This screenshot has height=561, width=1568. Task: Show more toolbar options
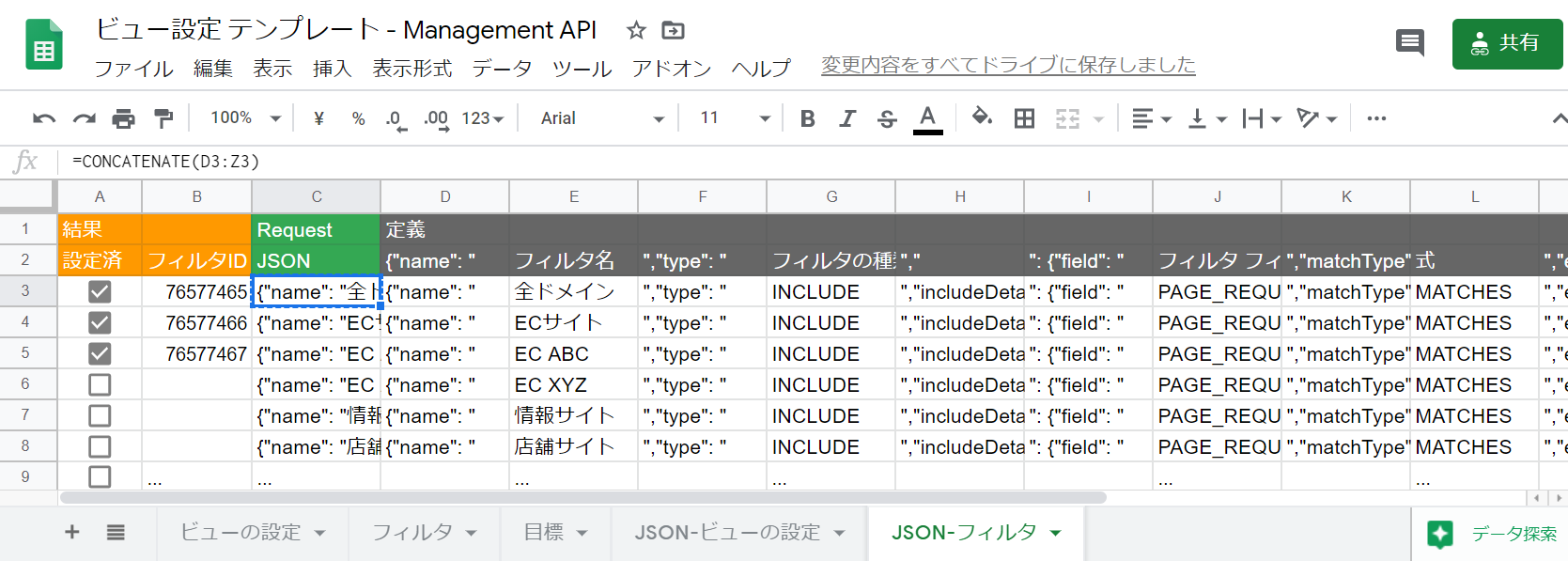point(1376,118)
